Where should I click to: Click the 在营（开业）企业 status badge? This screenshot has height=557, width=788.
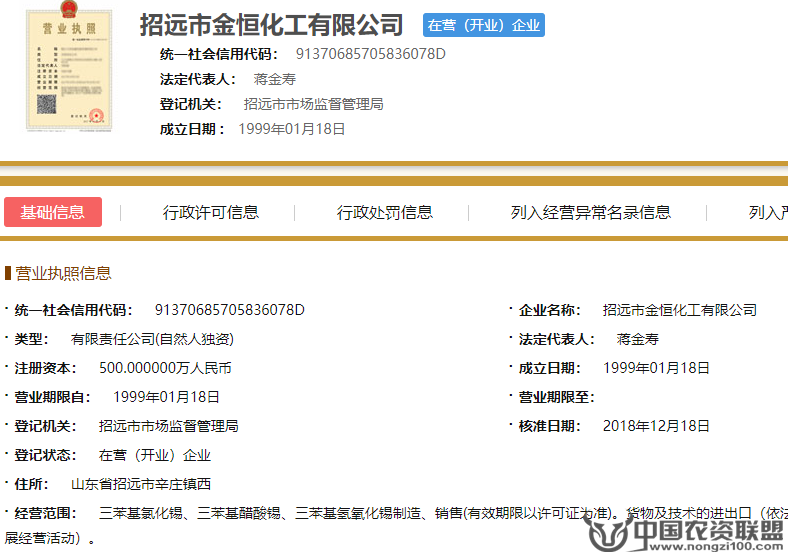483,25
